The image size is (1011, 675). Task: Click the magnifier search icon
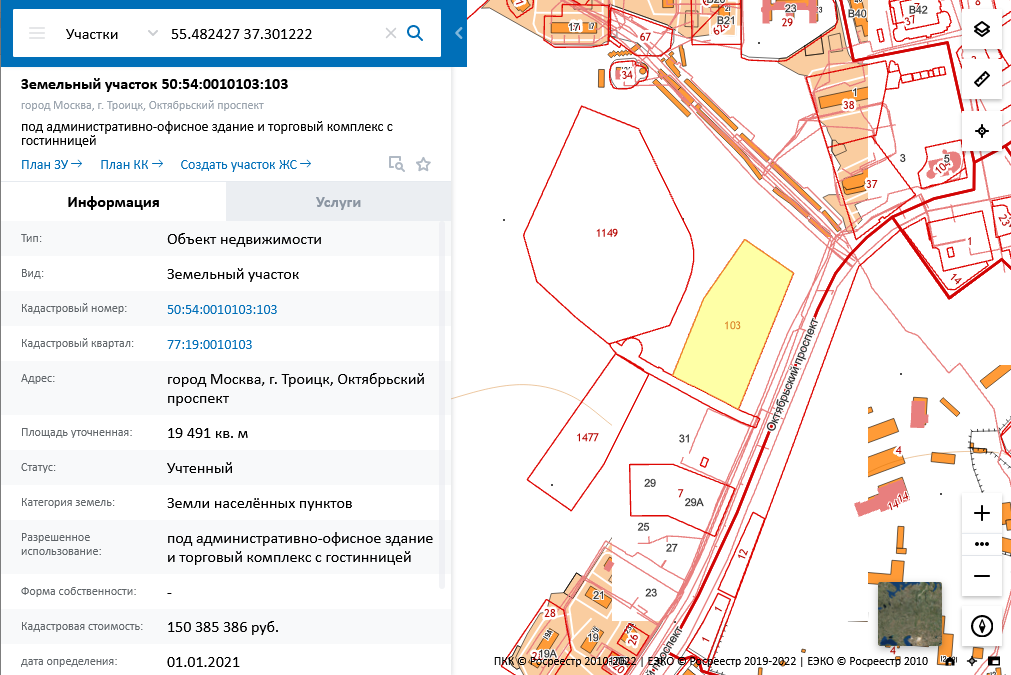[415, 34]
